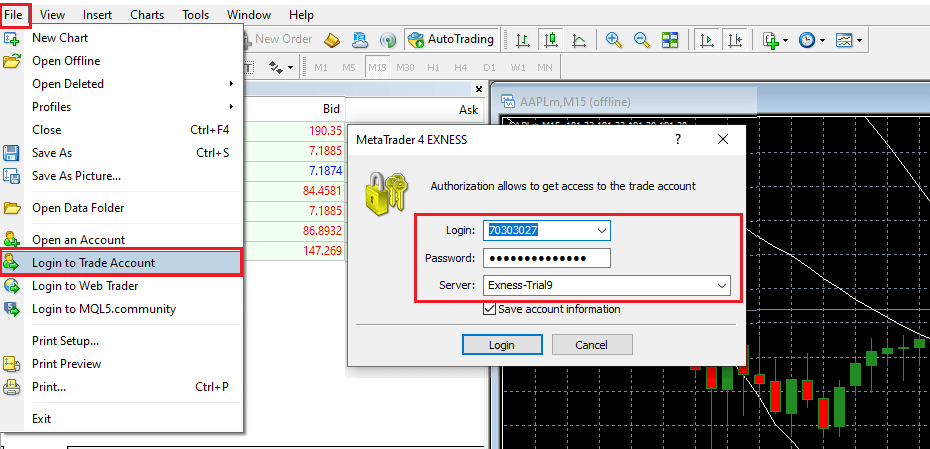This screenshot has width=930, height=449.
Task: Enable chart Auto Scroll icon
Action: pos(707,40)
